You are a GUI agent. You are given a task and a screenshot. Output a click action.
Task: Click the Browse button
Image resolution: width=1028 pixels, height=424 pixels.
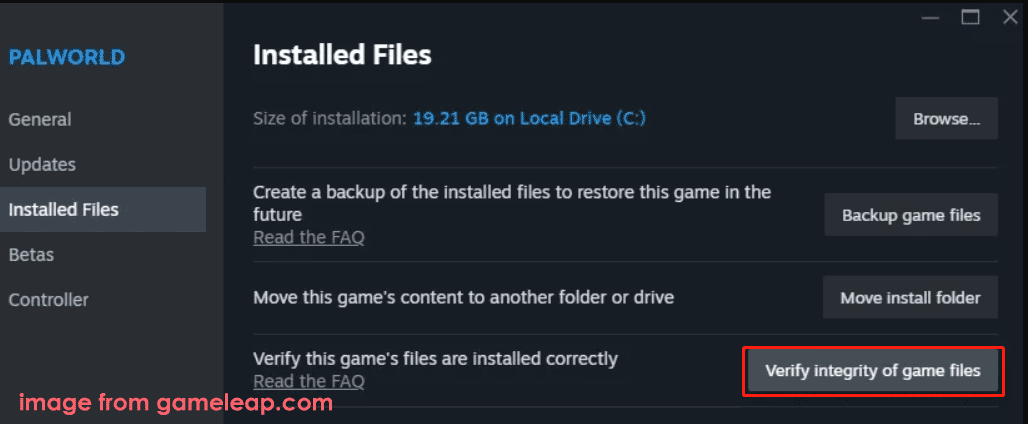(946, 119)
